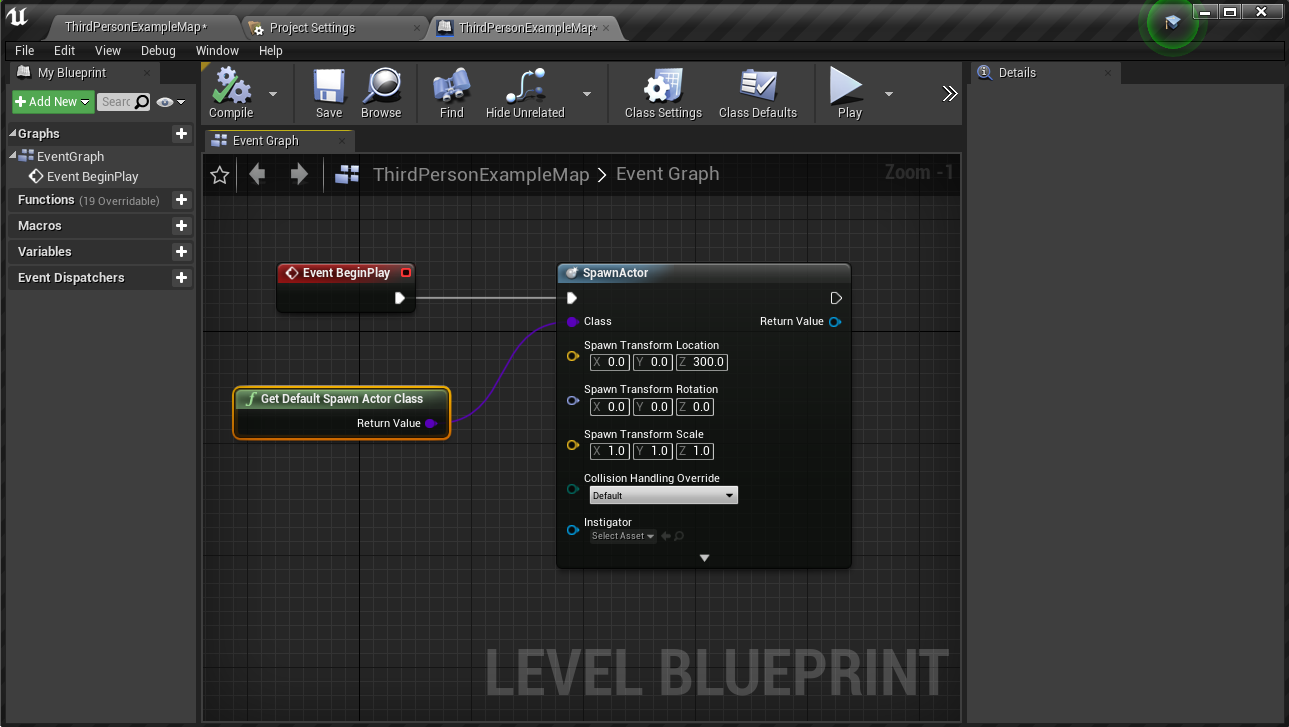1289x727 pixels.
Task: Open the File menu
Action: pyautogui.click(x=25, y=50)
